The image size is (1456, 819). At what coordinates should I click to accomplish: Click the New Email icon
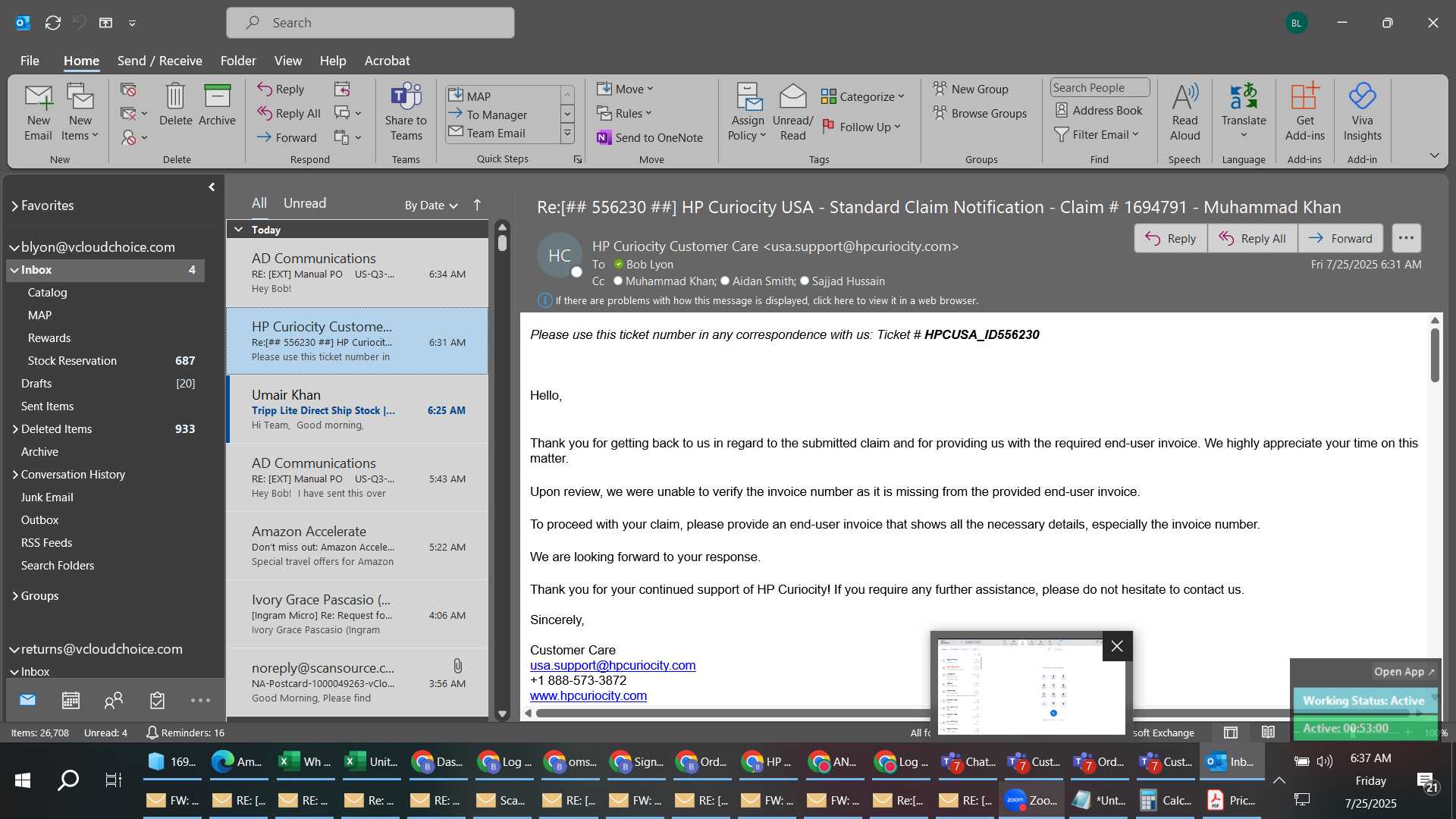[x=38, y=112]
